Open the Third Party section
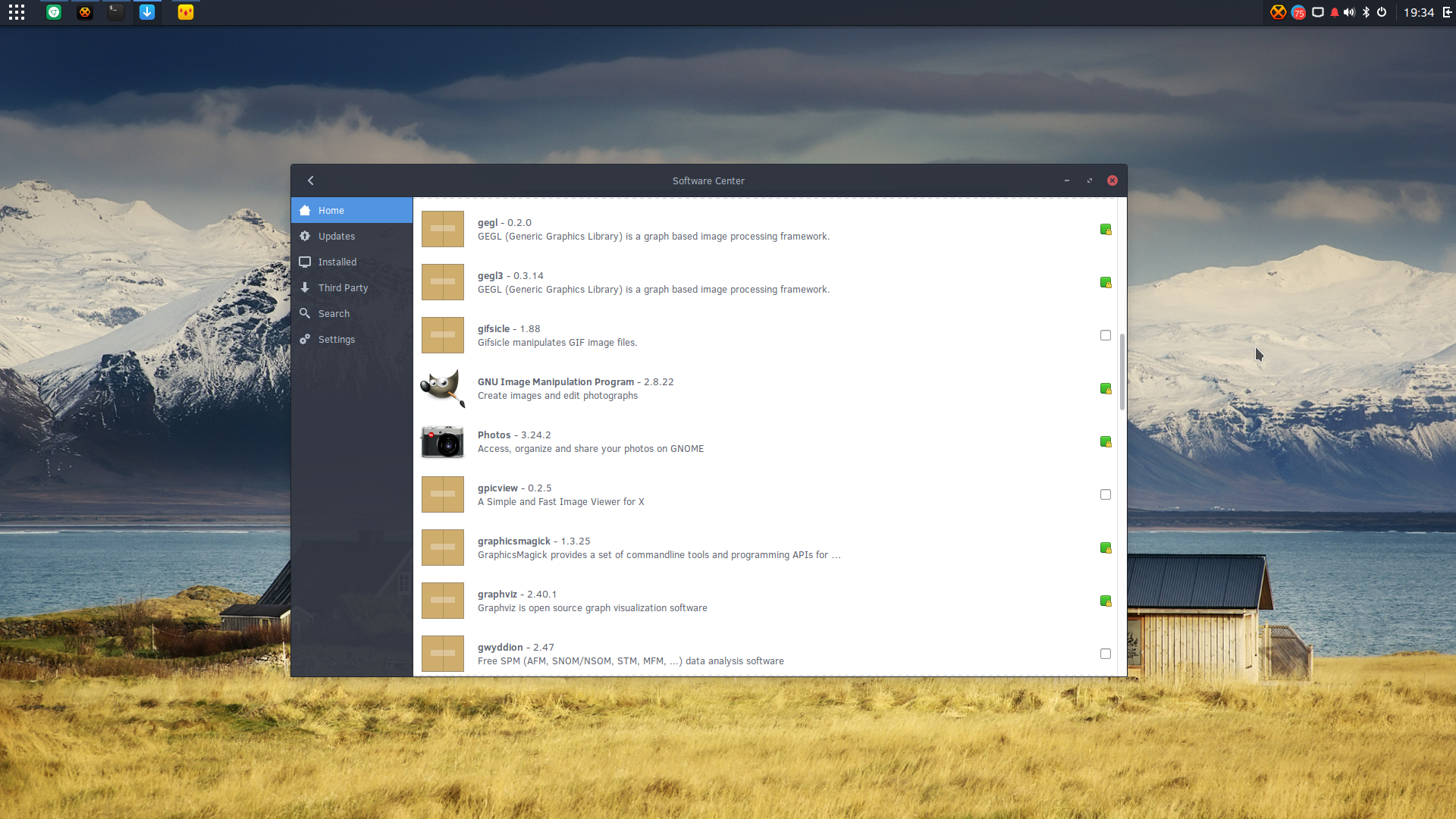Screen dimensions: 1456x819 point(352,288)
